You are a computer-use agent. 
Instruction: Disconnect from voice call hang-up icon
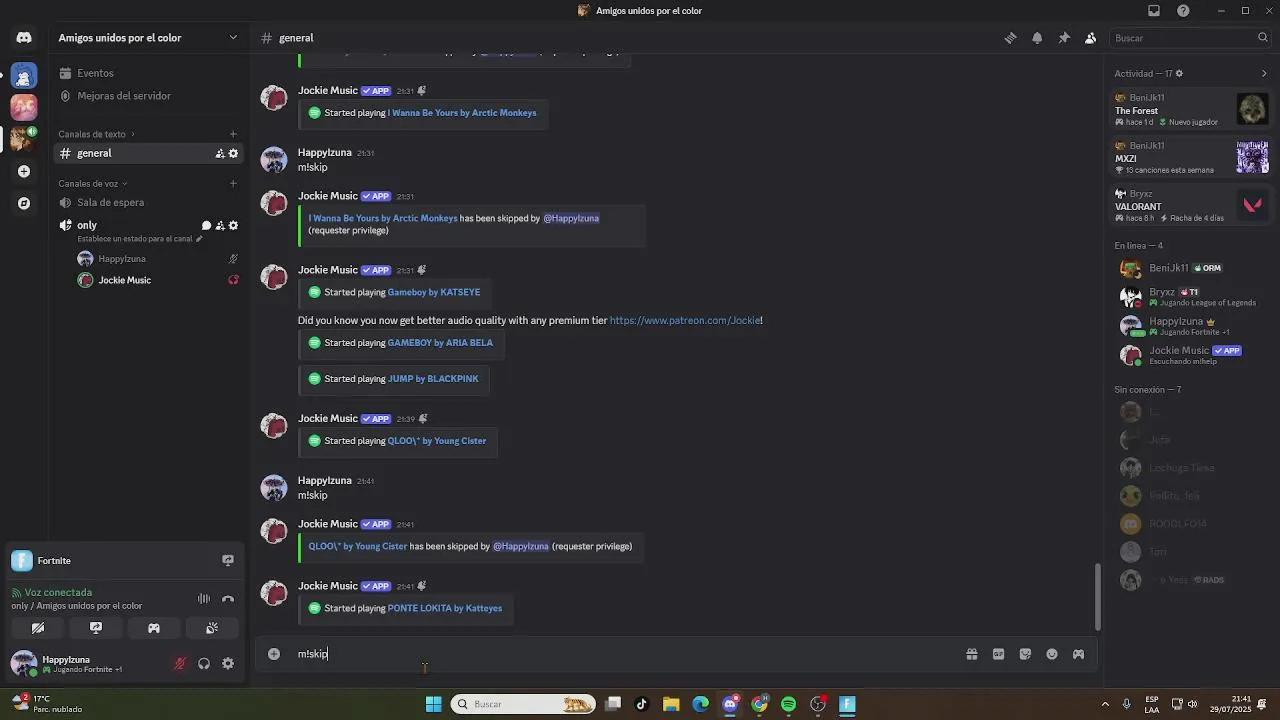point(228,599)
